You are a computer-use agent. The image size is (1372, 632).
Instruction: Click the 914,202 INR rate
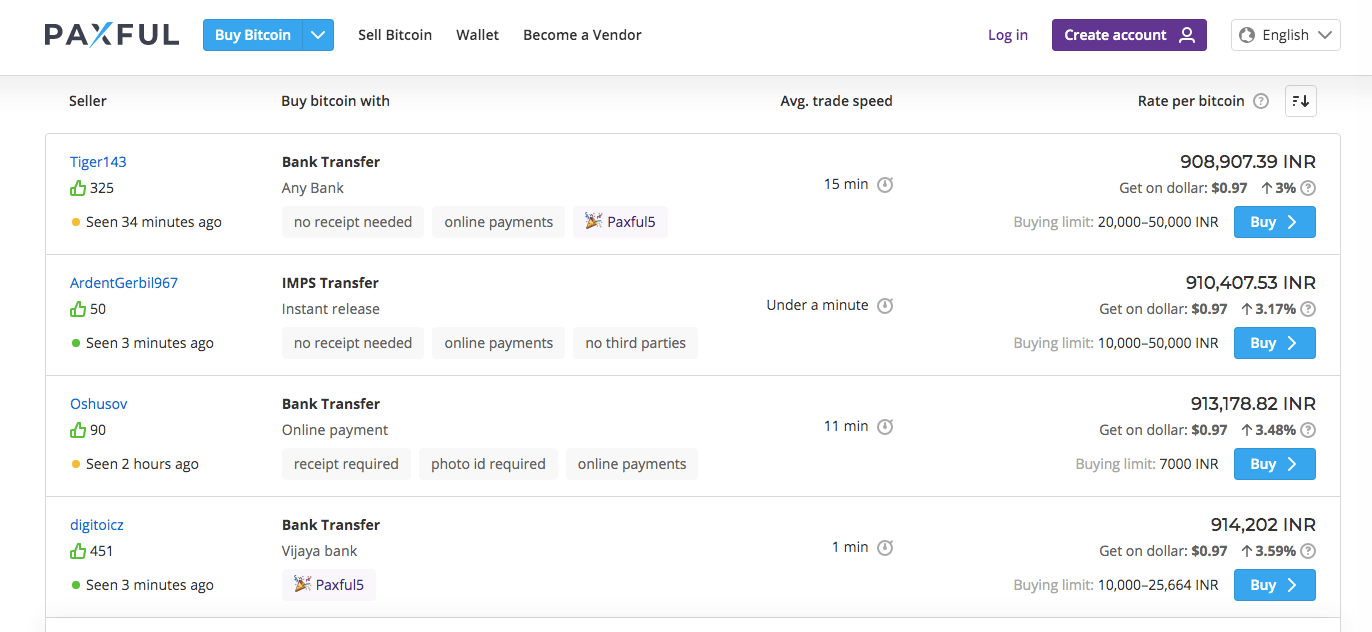(x=1263, y=525)
